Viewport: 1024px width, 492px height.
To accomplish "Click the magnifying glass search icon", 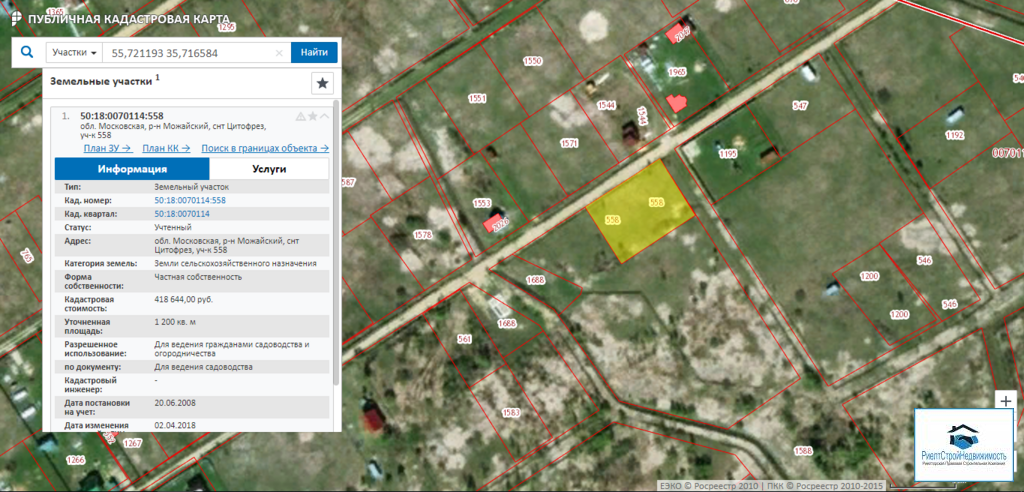I will tap(27, 52).
